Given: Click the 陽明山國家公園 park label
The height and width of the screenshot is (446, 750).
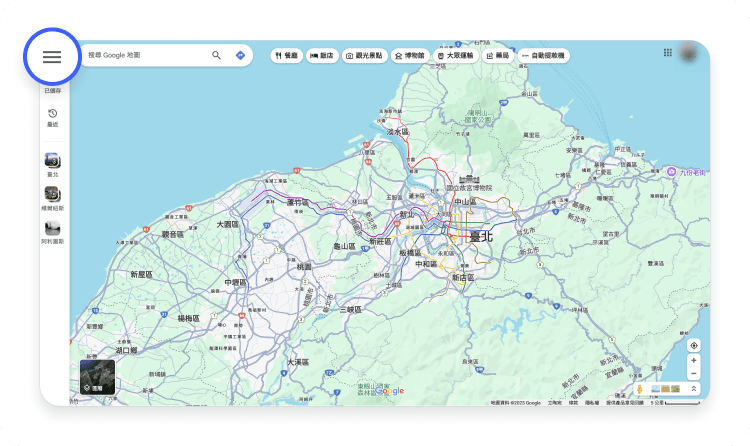Looking at the screenshot, I should pyautogui.click(x=477, y=116).
